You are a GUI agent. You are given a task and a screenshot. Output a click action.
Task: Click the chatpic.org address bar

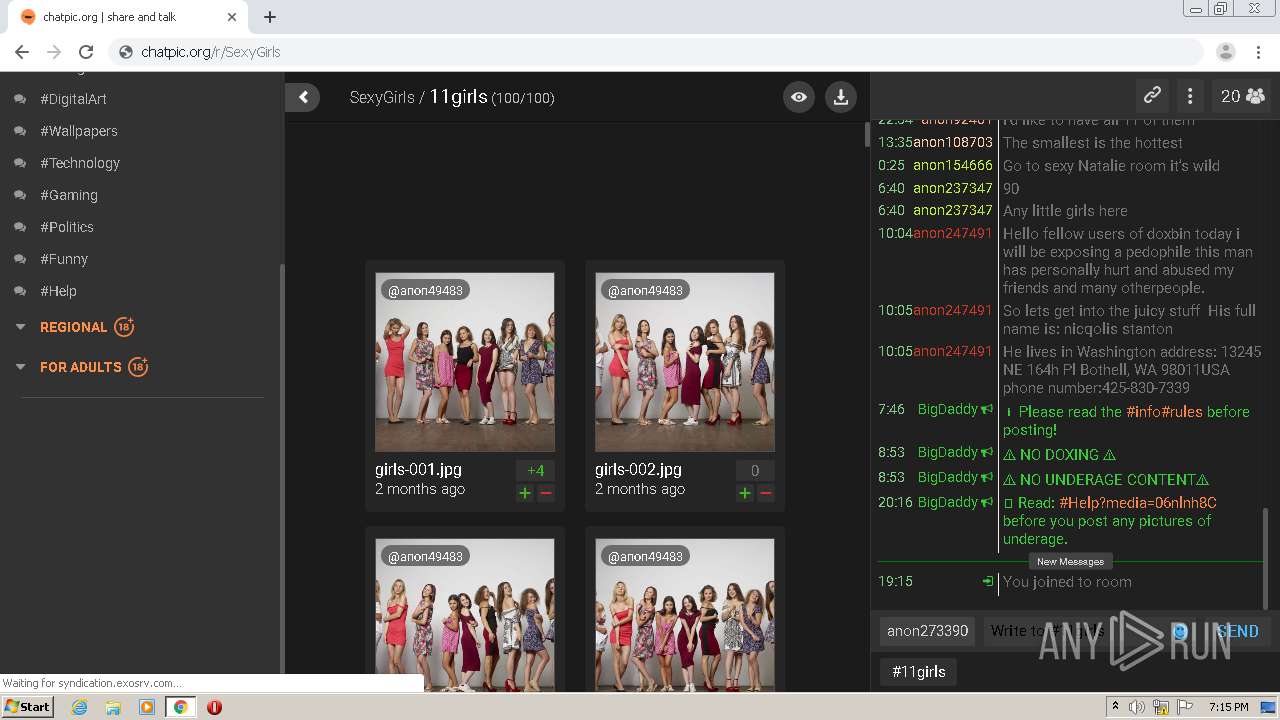click(x=656, y=52)
